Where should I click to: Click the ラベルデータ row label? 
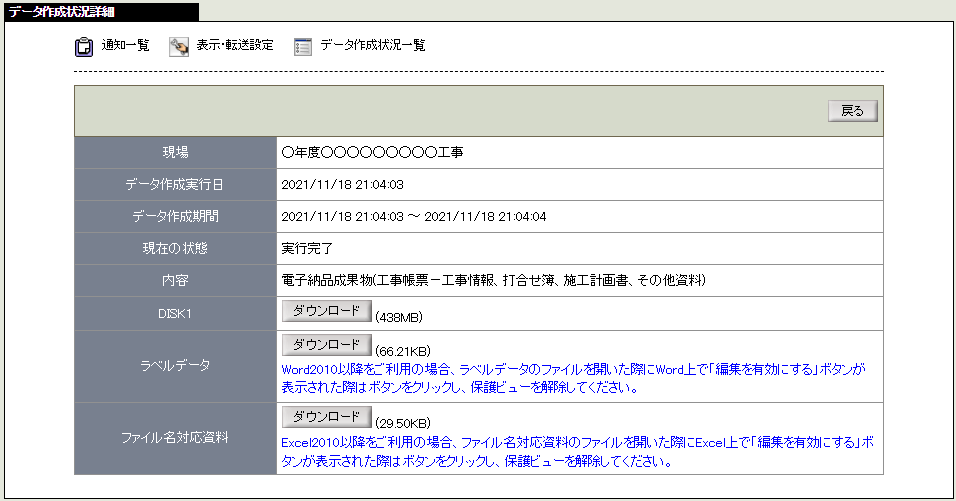pyautogui.click(x=175, y=366)
